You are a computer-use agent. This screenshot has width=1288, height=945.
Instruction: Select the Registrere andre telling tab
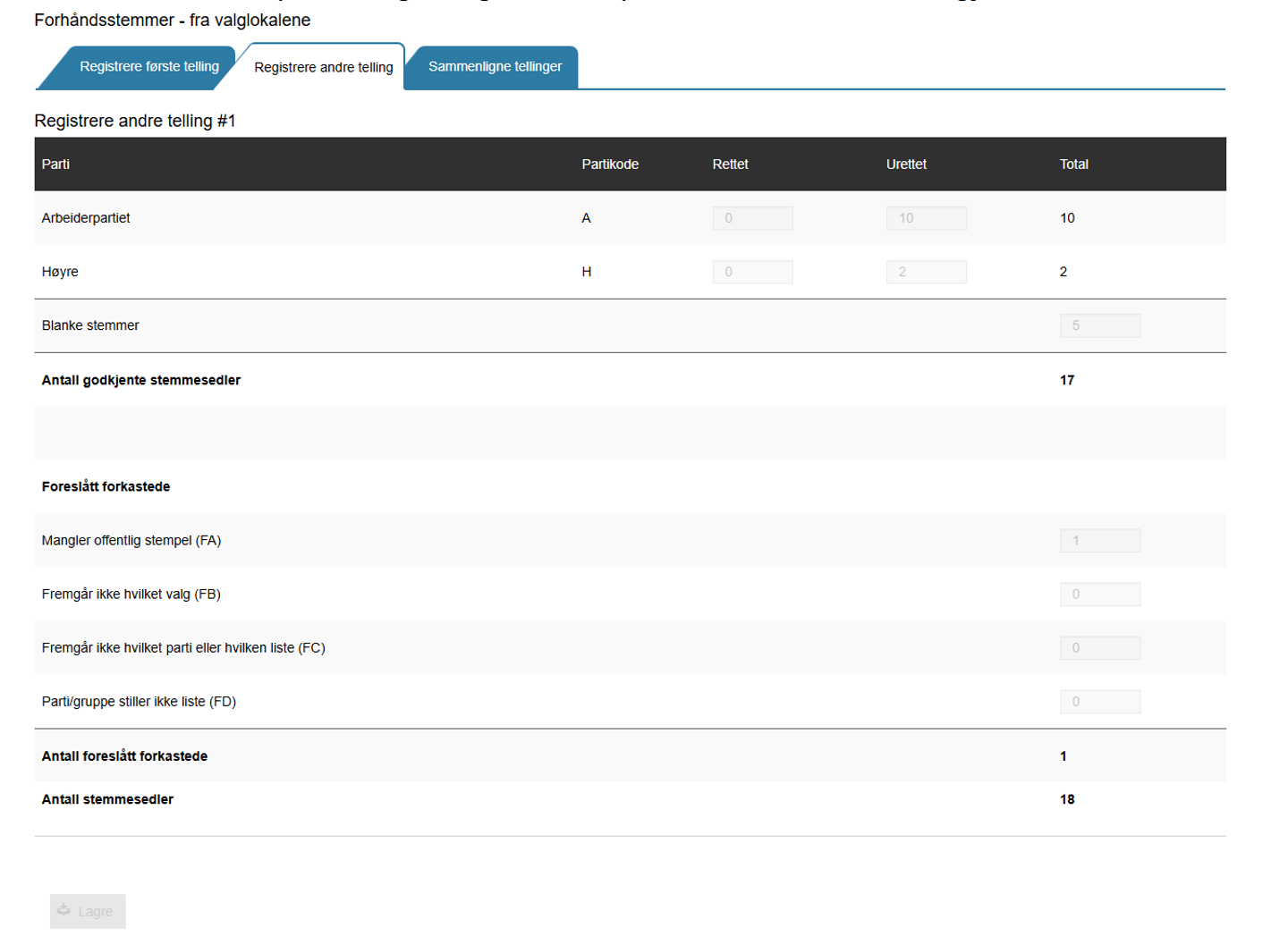point(323,68)
